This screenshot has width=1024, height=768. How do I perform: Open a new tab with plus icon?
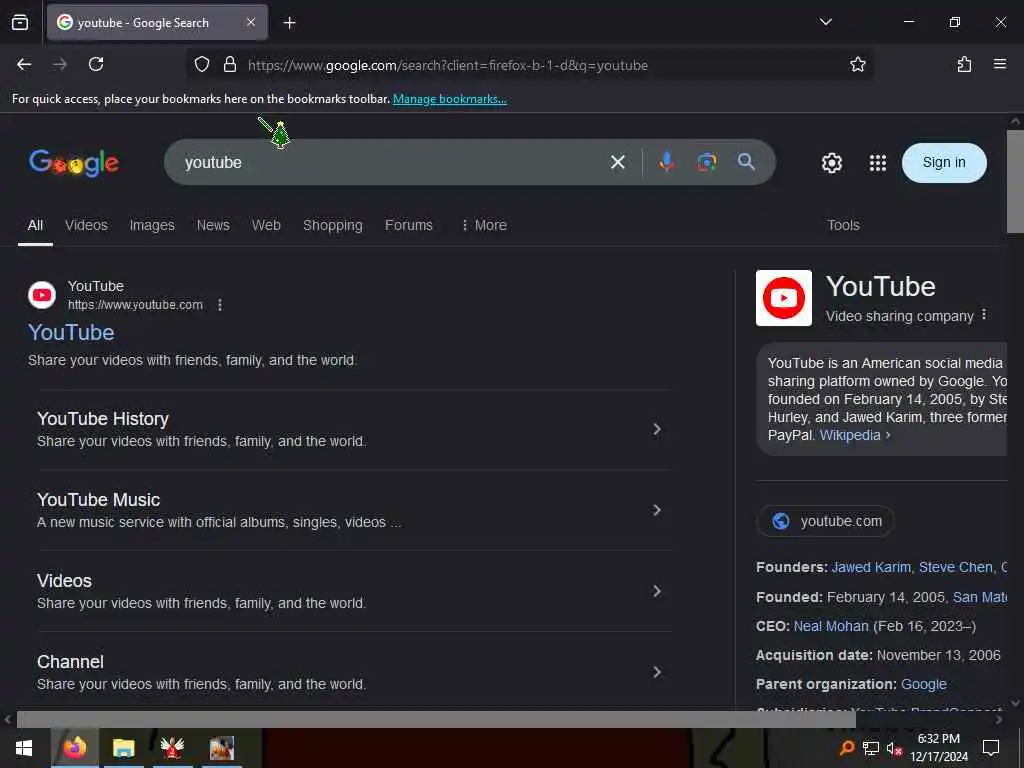[289, 23]
